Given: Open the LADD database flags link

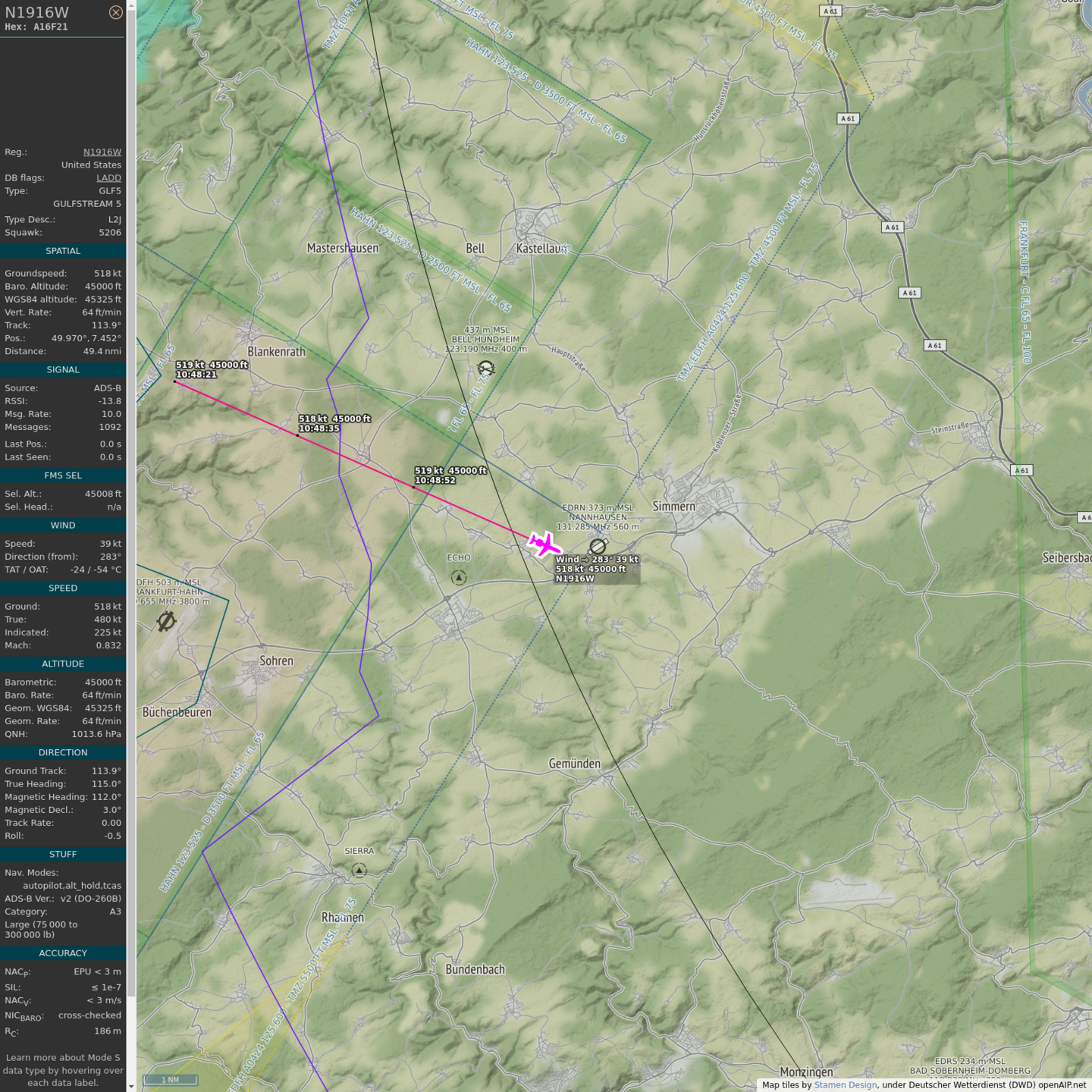Looking at the screenshot, I should click(x=108, y=177).
